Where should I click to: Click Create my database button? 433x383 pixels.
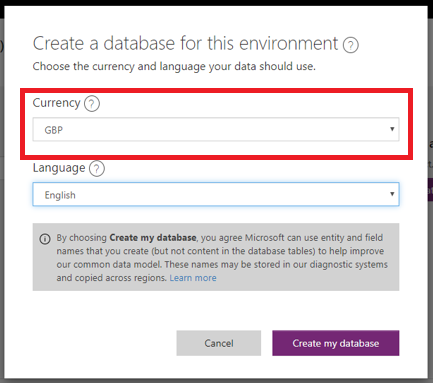336,343
